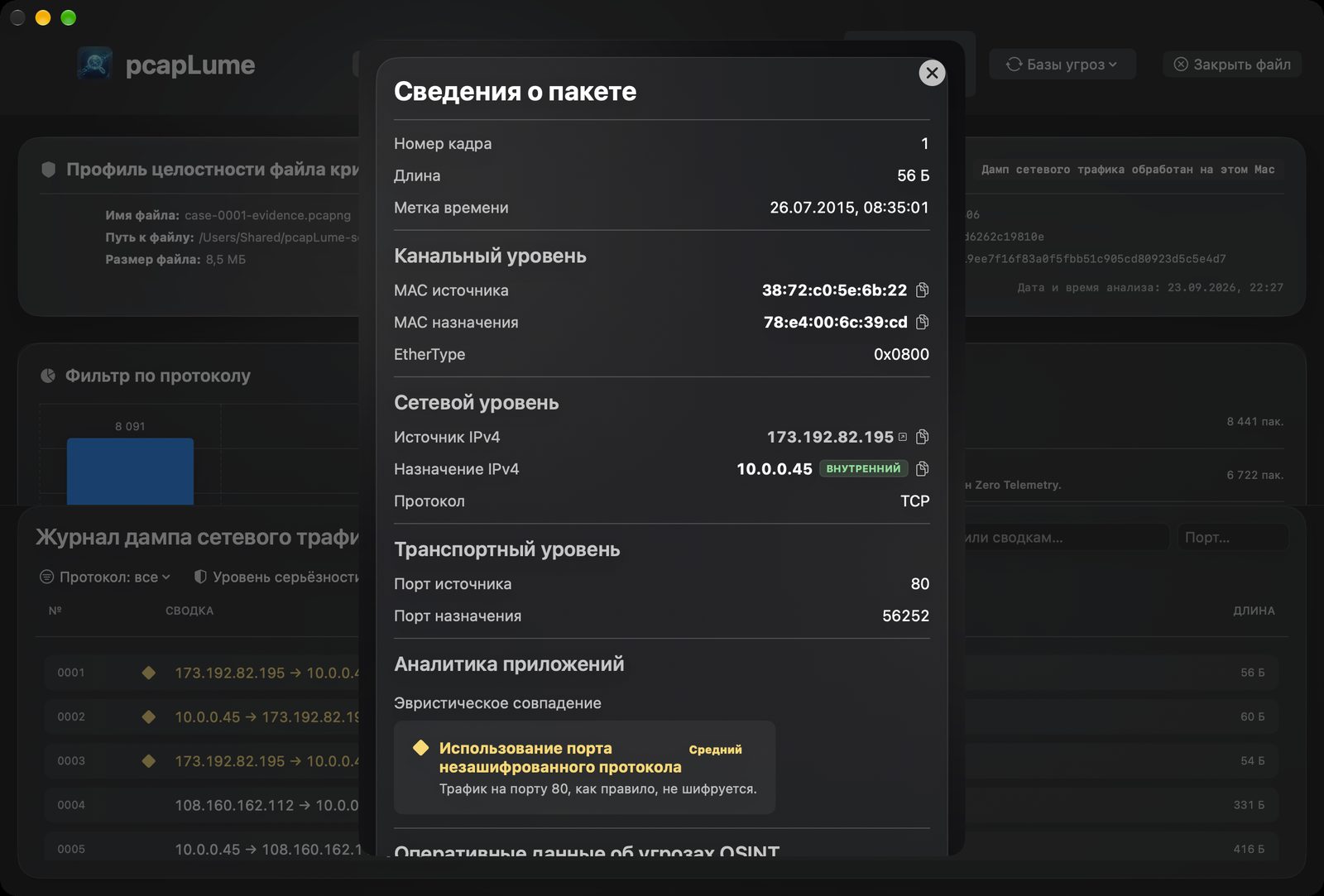Select the blue 8 091 protocol bar

(x=130, y=471)
